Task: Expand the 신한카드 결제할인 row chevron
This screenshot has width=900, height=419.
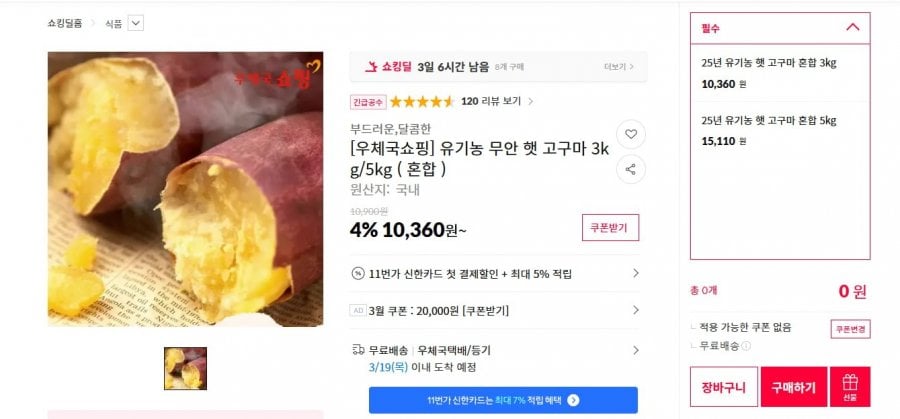Action: coord(635,274)
